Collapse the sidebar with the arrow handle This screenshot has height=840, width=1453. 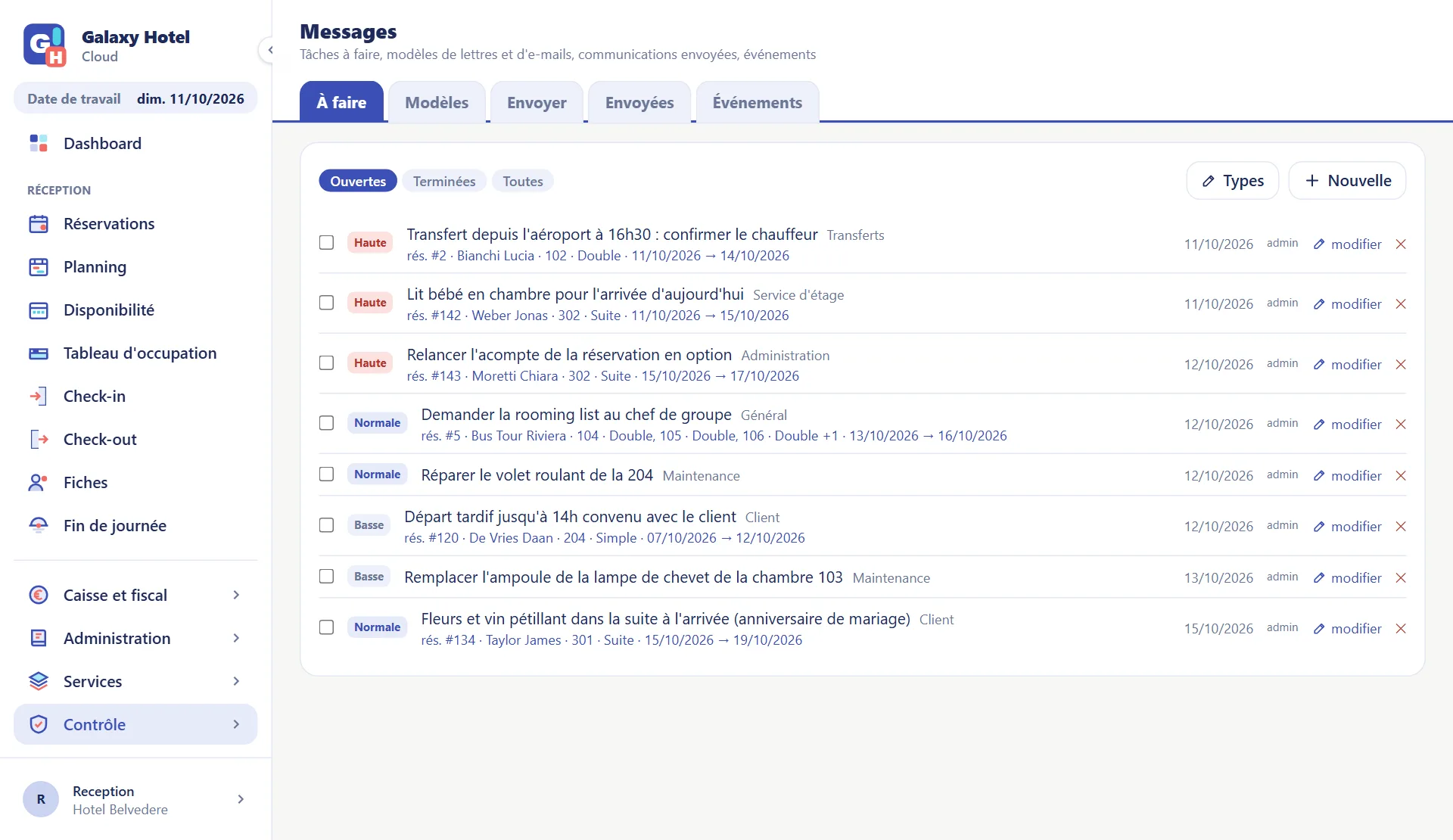(269, 50)
